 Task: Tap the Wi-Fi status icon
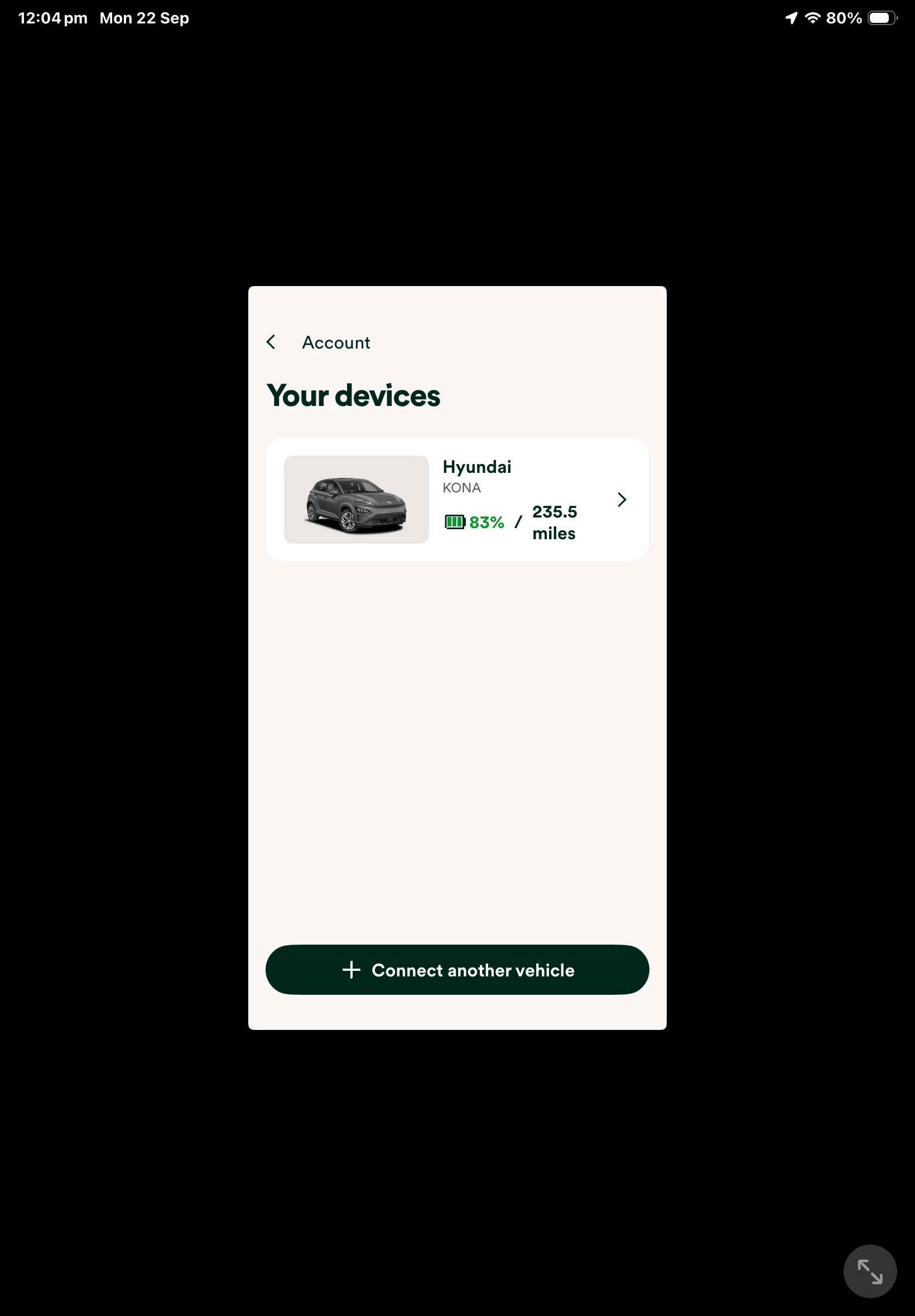[812, 18]
